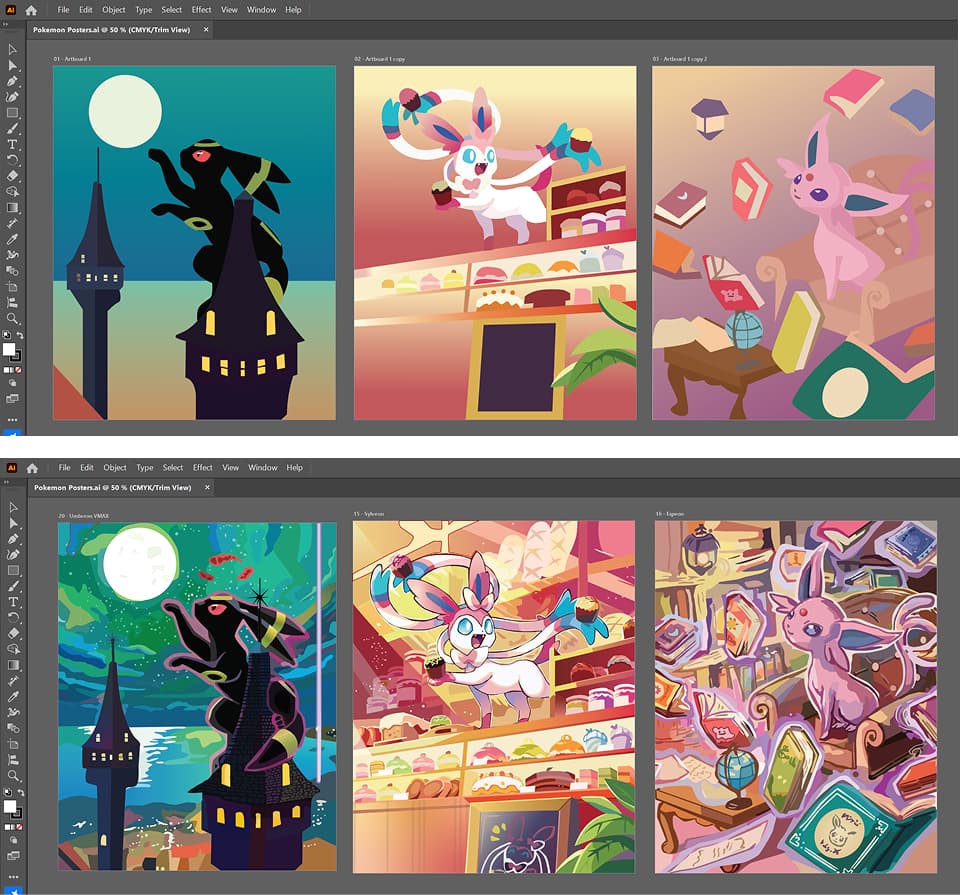
Task: Open the Window menu in top window
Action: [261, 10]
